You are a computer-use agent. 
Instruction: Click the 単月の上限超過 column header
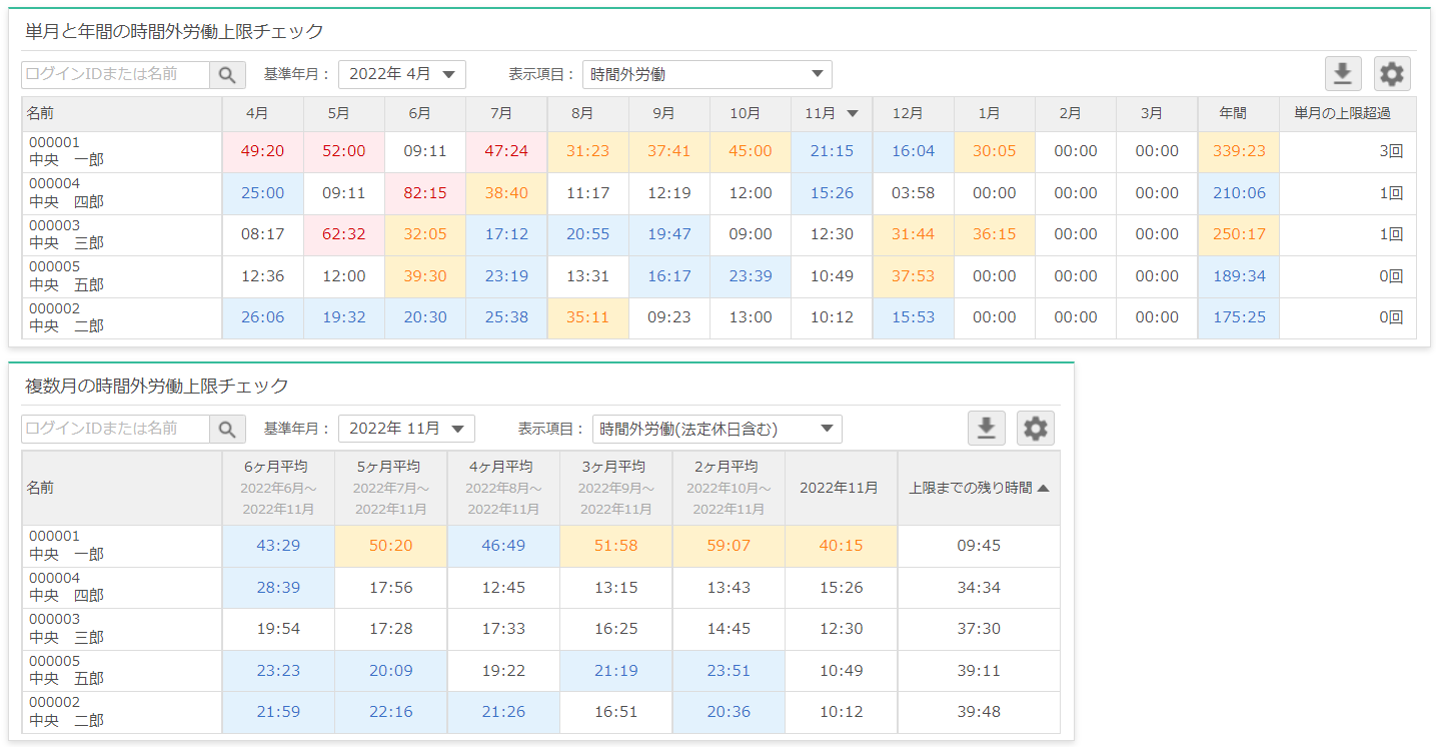[x=1347, y=114]
